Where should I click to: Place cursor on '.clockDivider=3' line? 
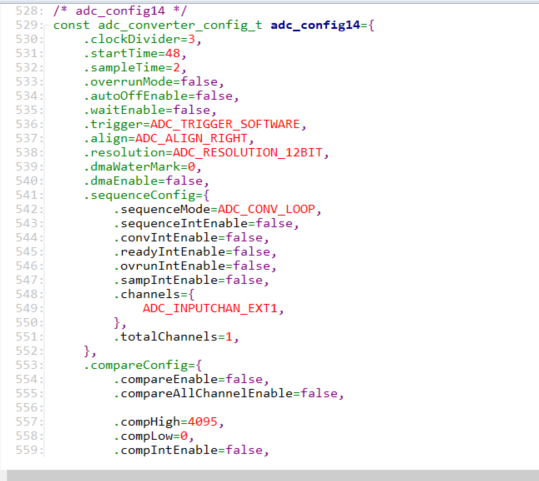click(143, 40)
